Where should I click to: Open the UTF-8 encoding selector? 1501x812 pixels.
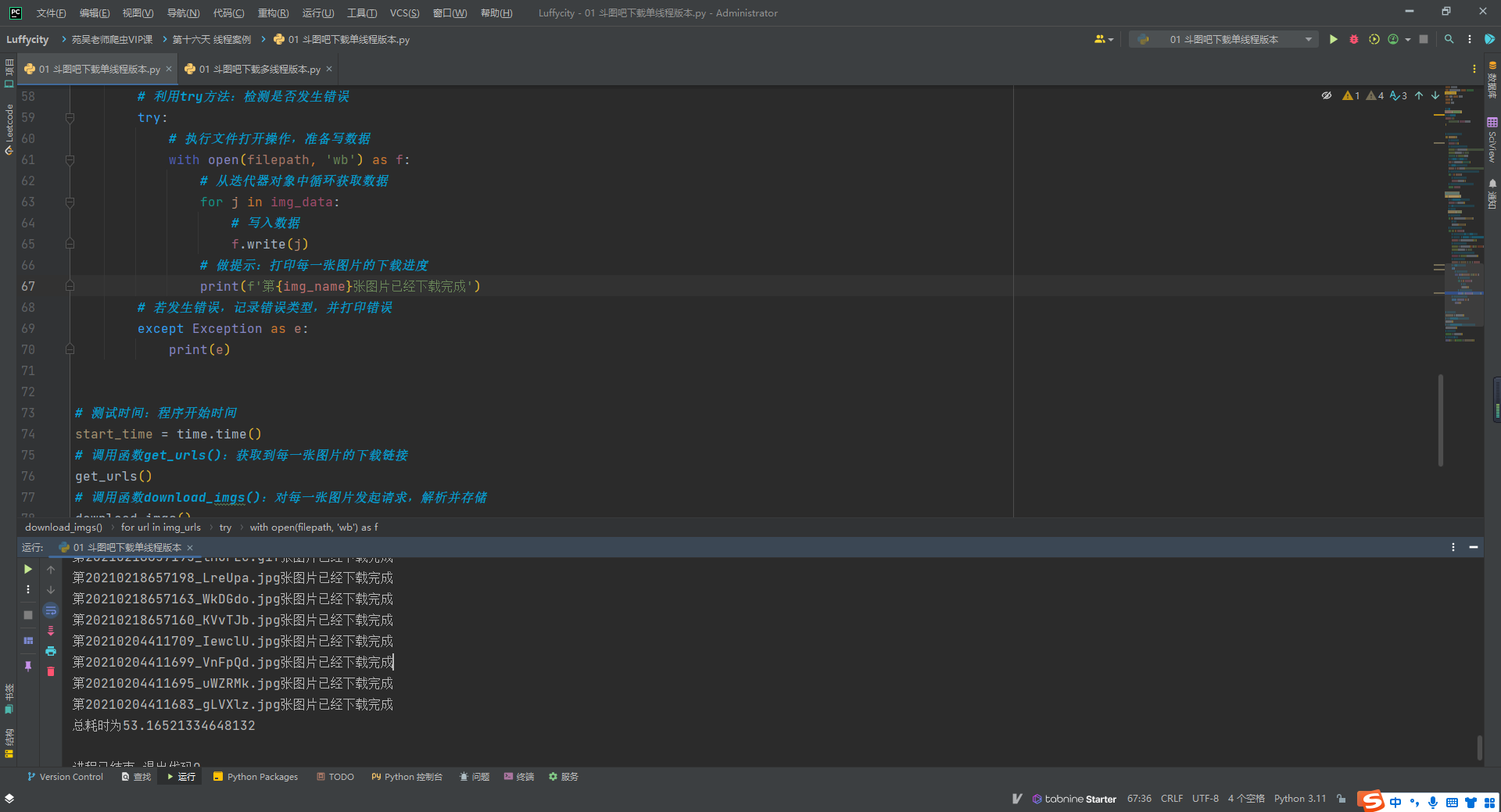tap(1205, 799)
